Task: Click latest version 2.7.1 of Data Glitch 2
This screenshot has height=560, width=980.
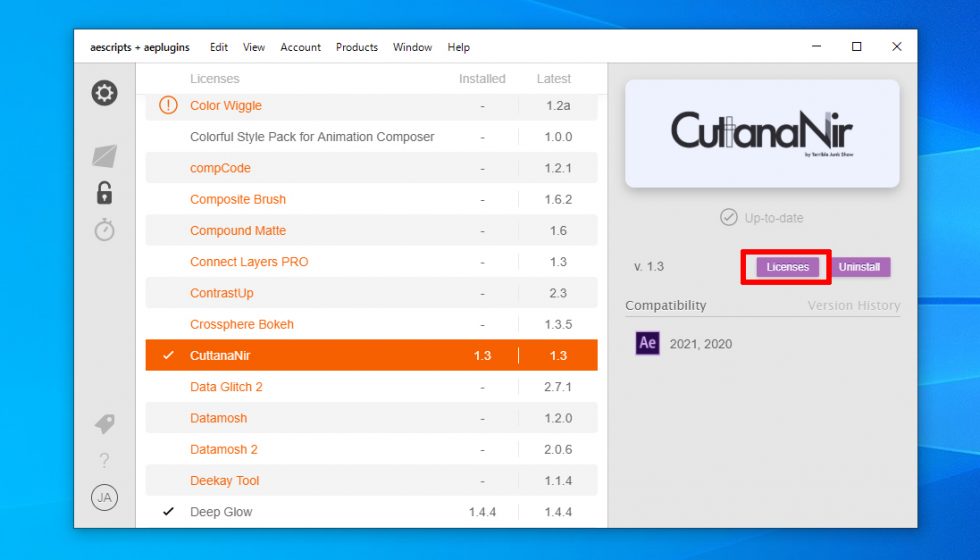Action: [558, 387]
